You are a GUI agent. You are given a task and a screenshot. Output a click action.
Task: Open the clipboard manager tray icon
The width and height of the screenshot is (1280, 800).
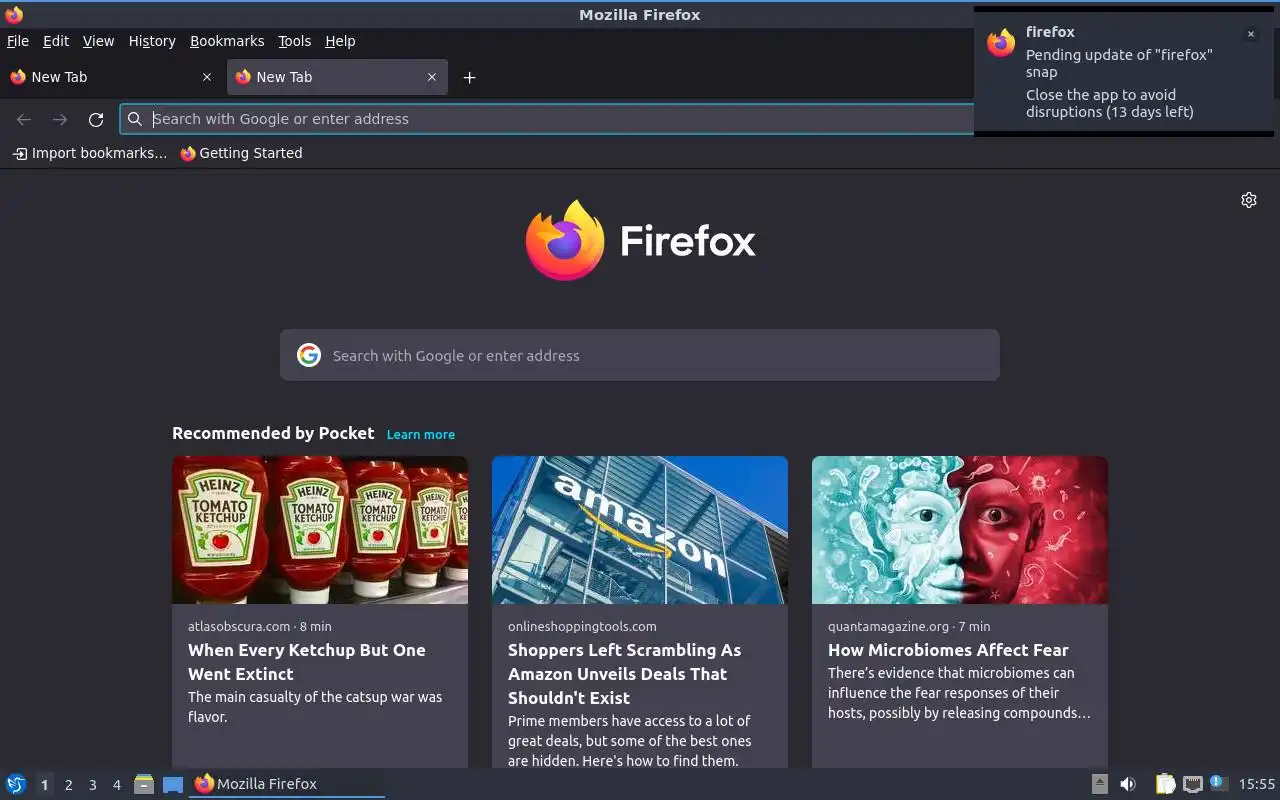coord(1165,784)
